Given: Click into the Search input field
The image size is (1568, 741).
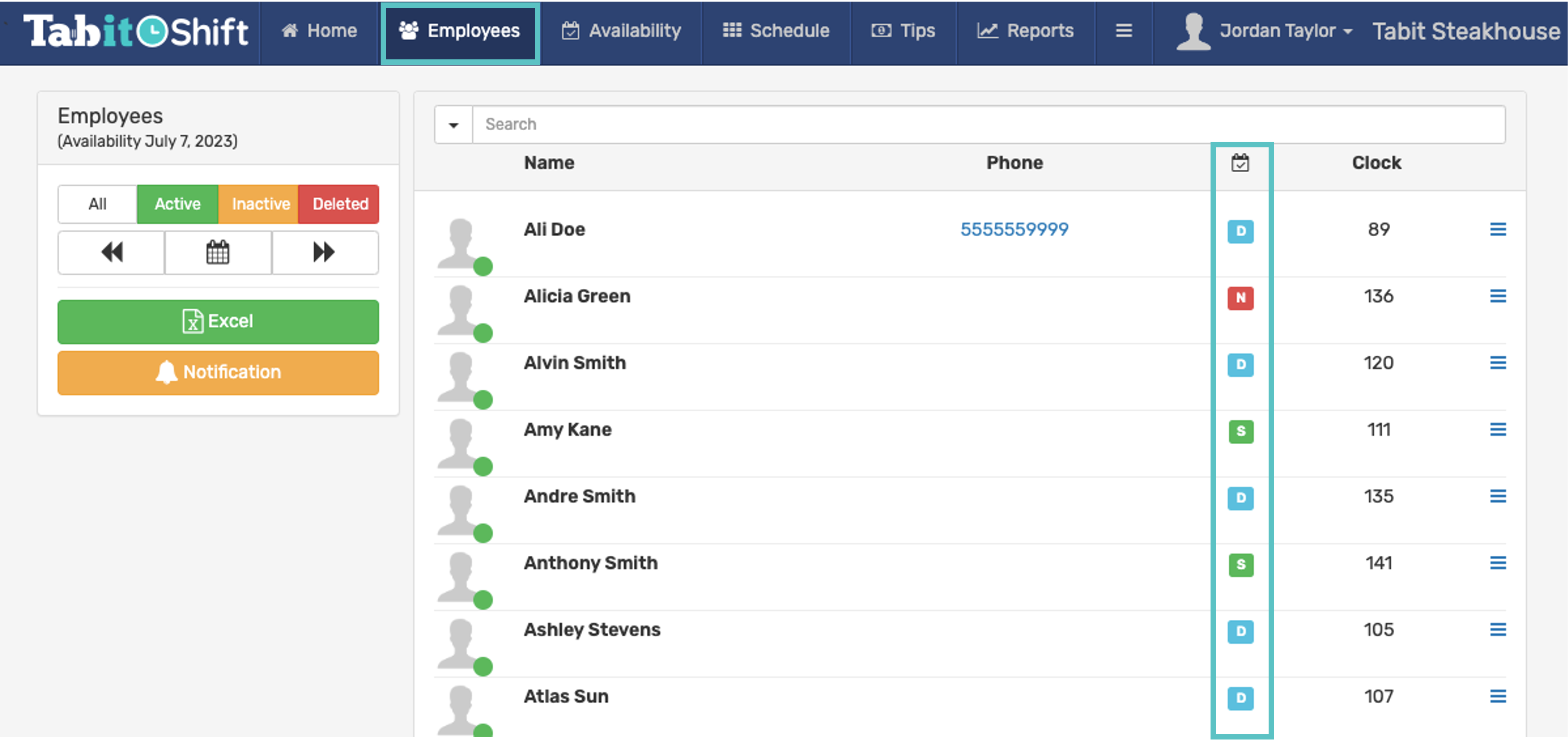Looking at the screenshot, I should [986, 125].
